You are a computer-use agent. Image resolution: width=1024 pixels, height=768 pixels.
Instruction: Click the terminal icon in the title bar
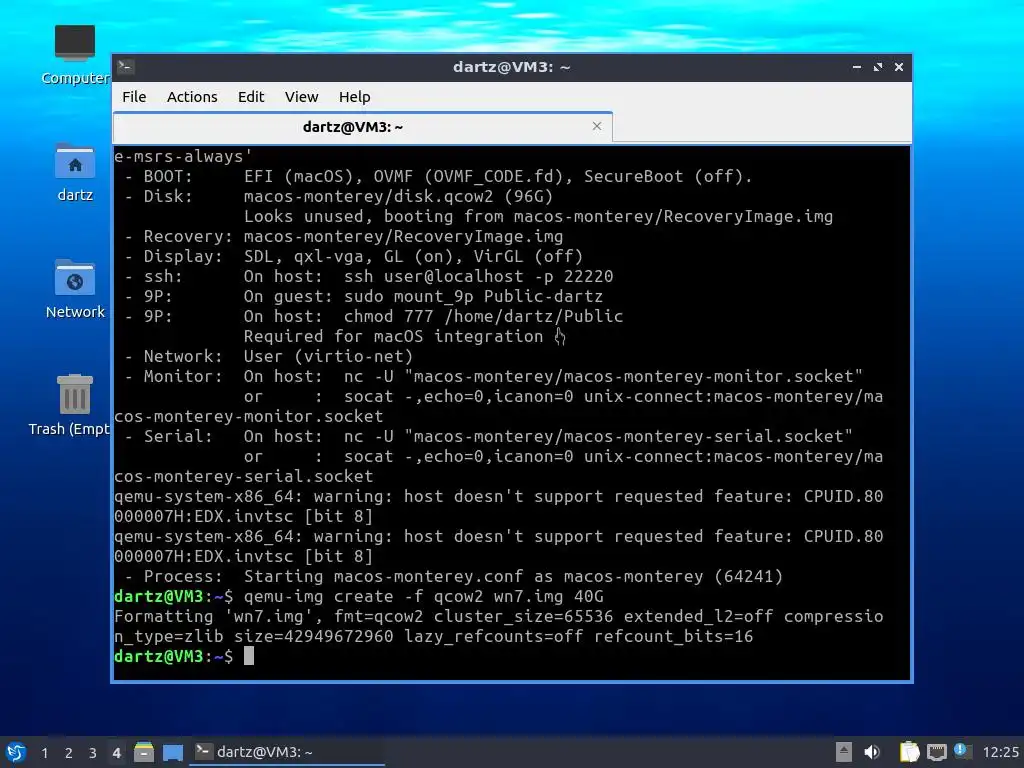pos(126,67)
